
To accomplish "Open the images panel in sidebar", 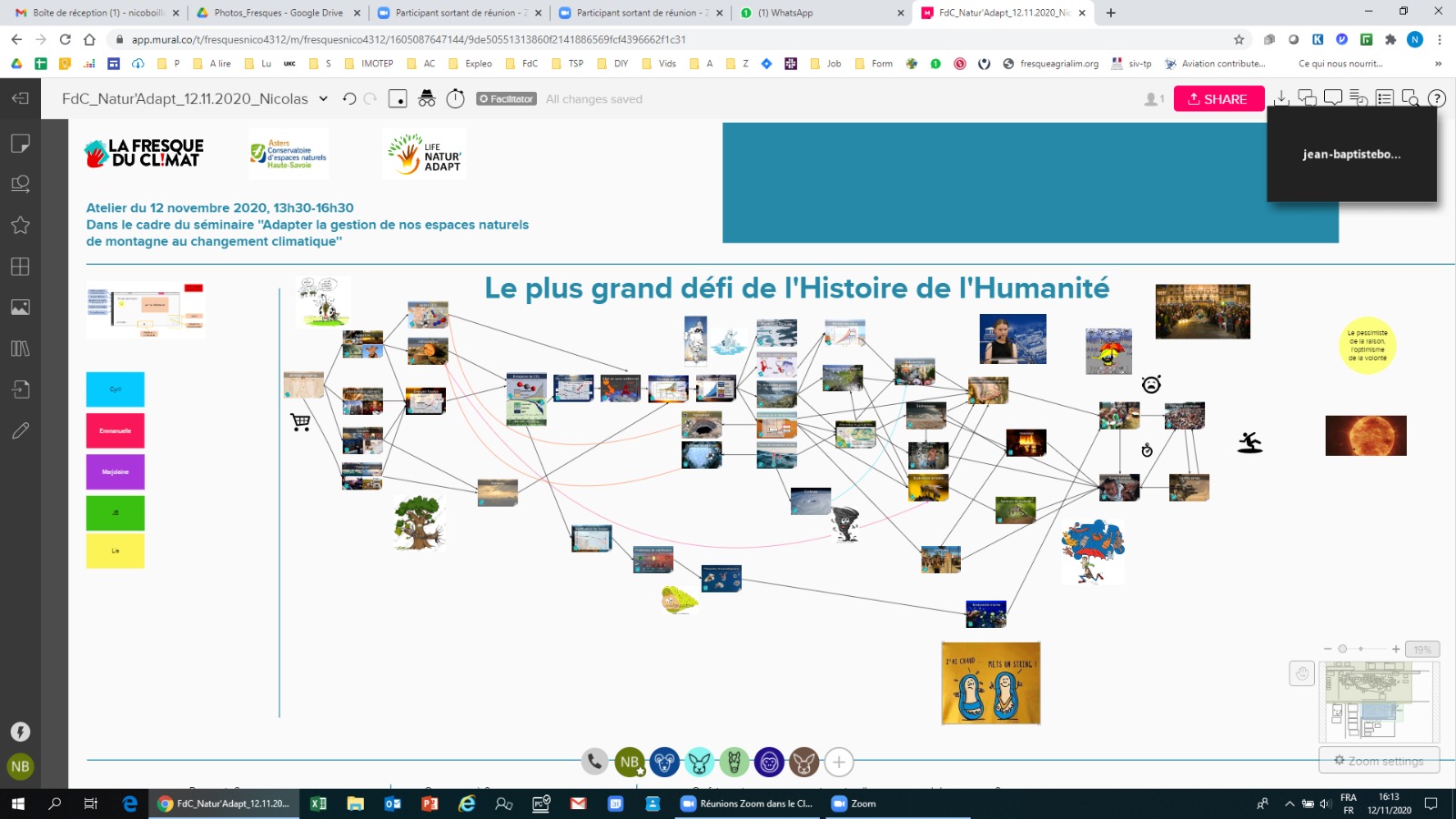I will [20, 308].
